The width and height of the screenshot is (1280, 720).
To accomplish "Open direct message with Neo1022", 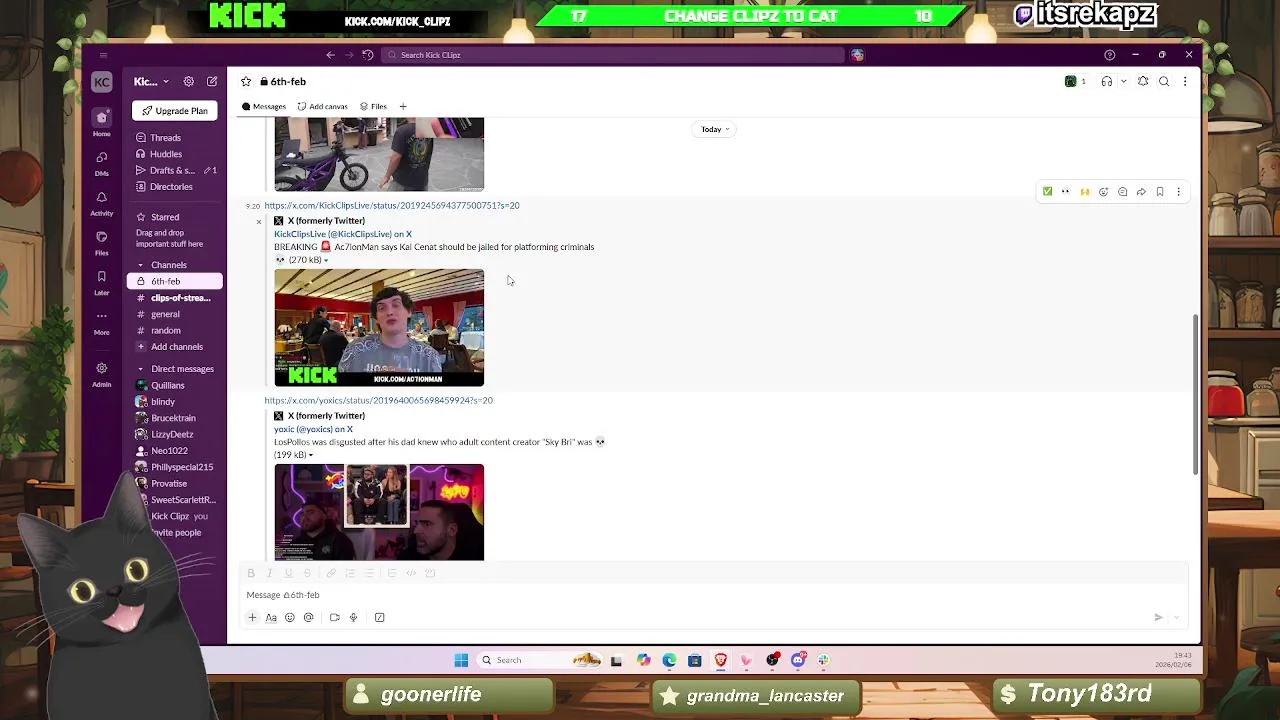I will click(175, 451).
